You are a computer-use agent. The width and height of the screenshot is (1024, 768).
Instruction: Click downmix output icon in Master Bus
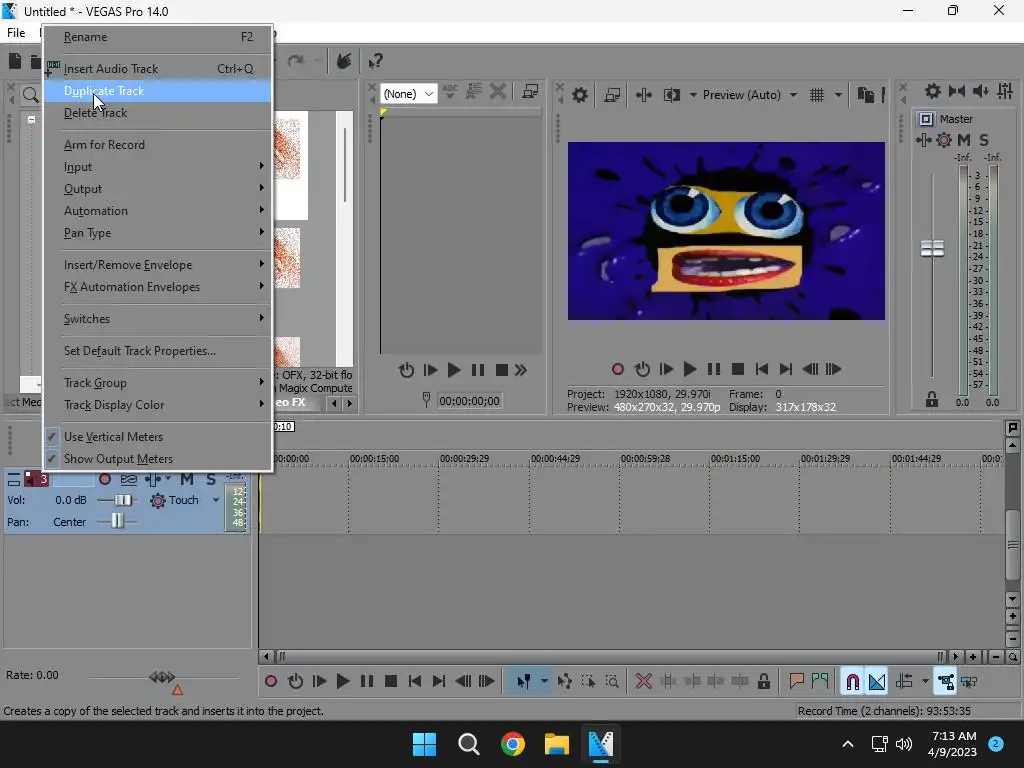(x=957, y=91)
